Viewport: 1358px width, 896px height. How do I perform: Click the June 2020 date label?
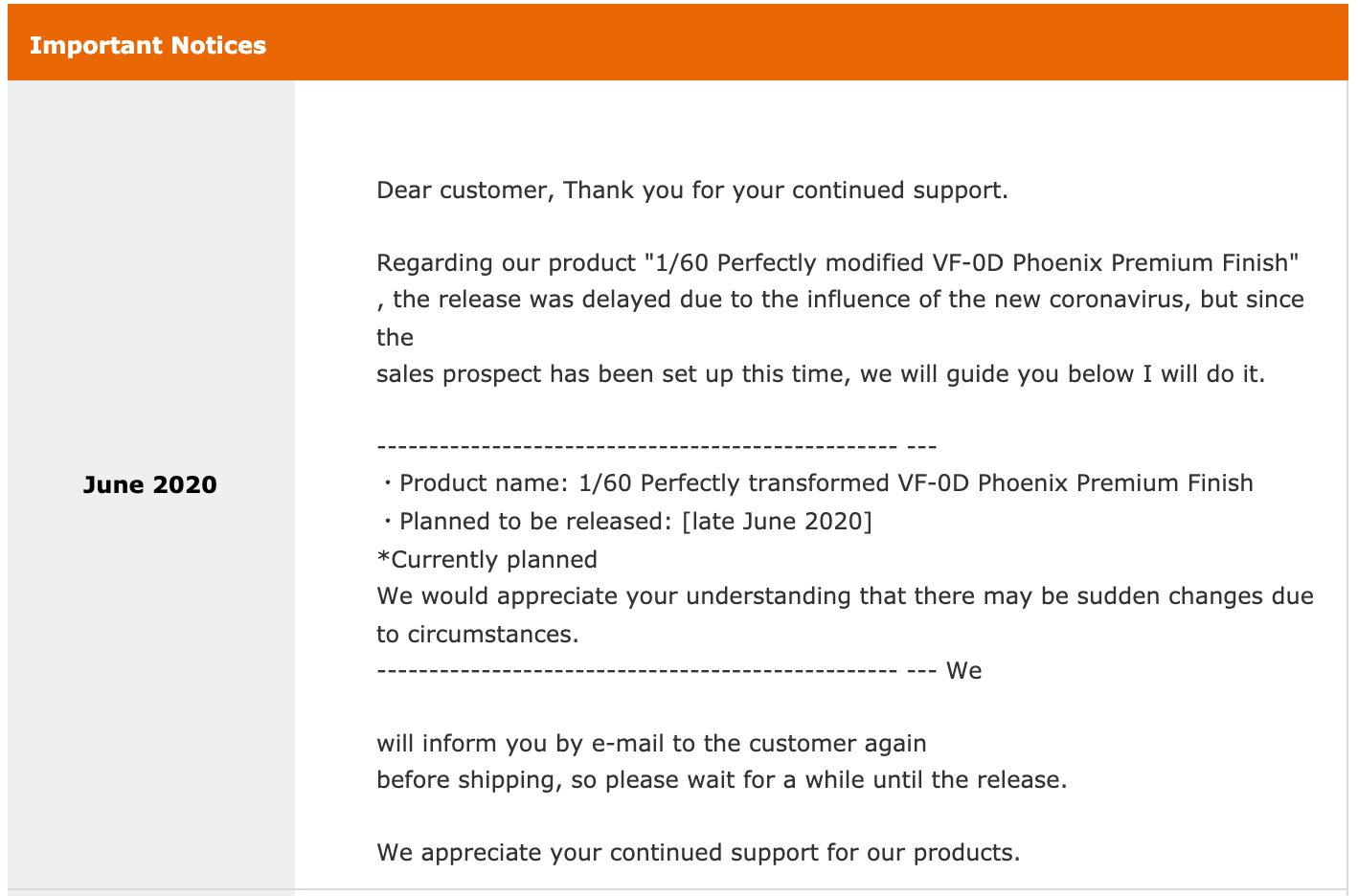click(149, 484)
